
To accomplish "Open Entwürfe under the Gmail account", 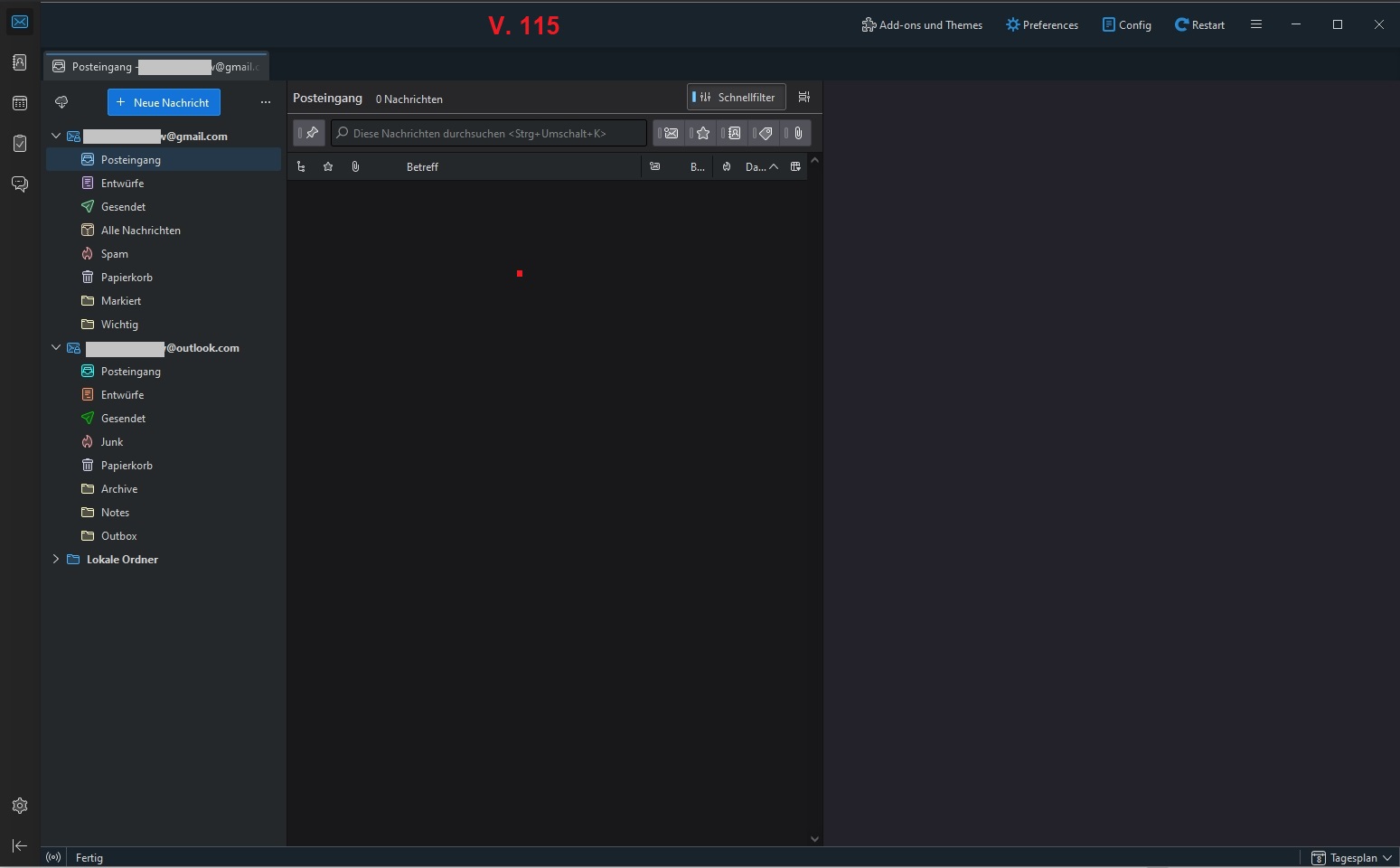I will tap(164, 183).
